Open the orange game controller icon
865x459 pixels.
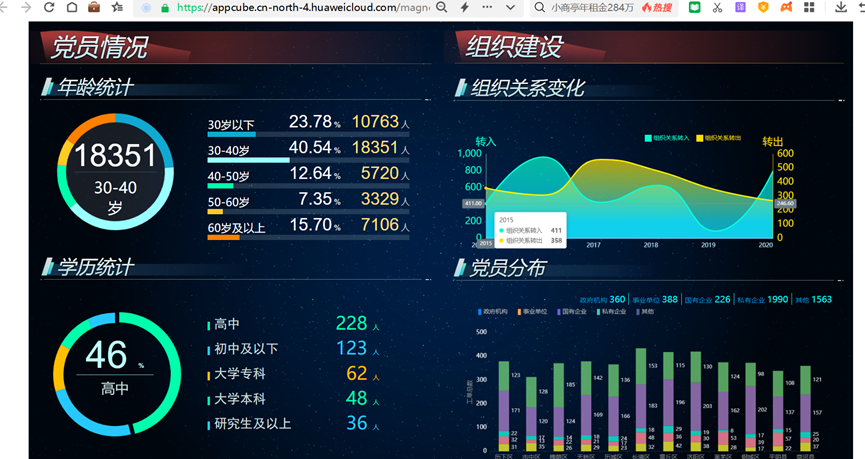click(x=786, y=7)
